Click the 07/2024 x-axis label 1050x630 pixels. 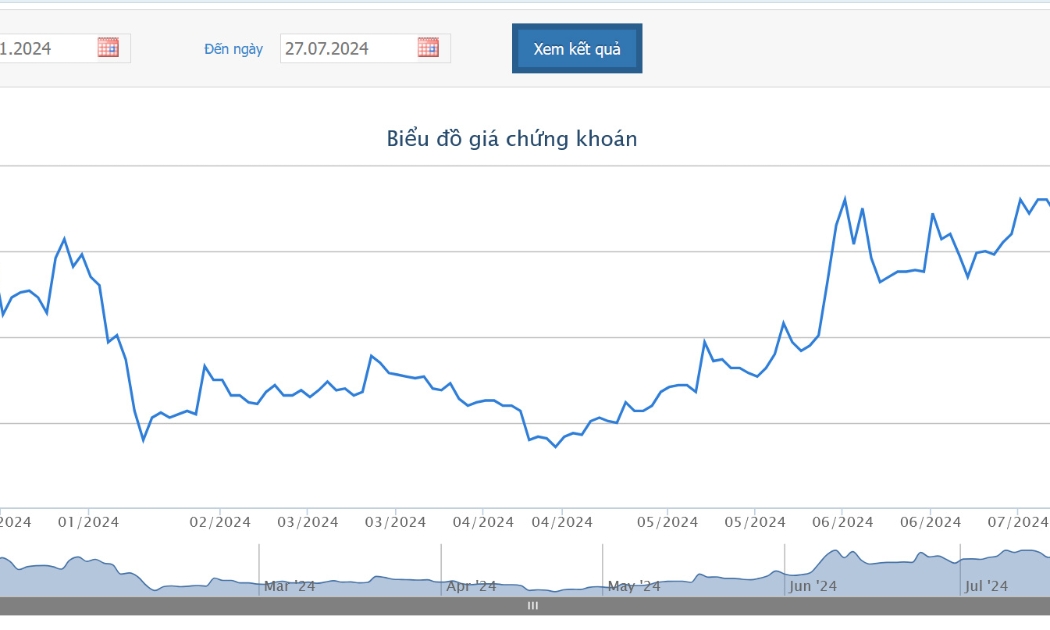(x=1018, y=522)
